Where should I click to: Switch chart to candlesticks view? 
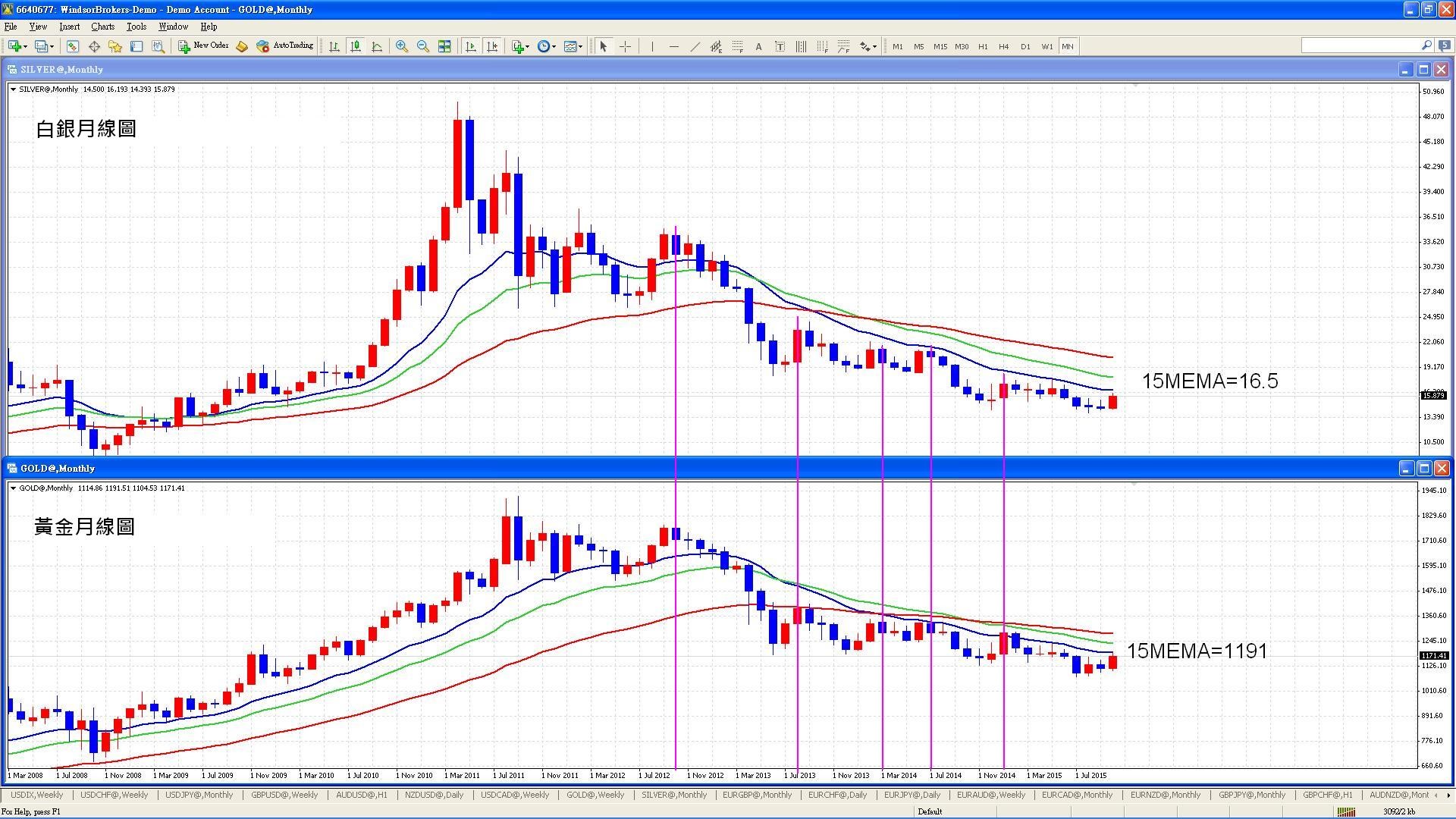(x=355, y=47)
